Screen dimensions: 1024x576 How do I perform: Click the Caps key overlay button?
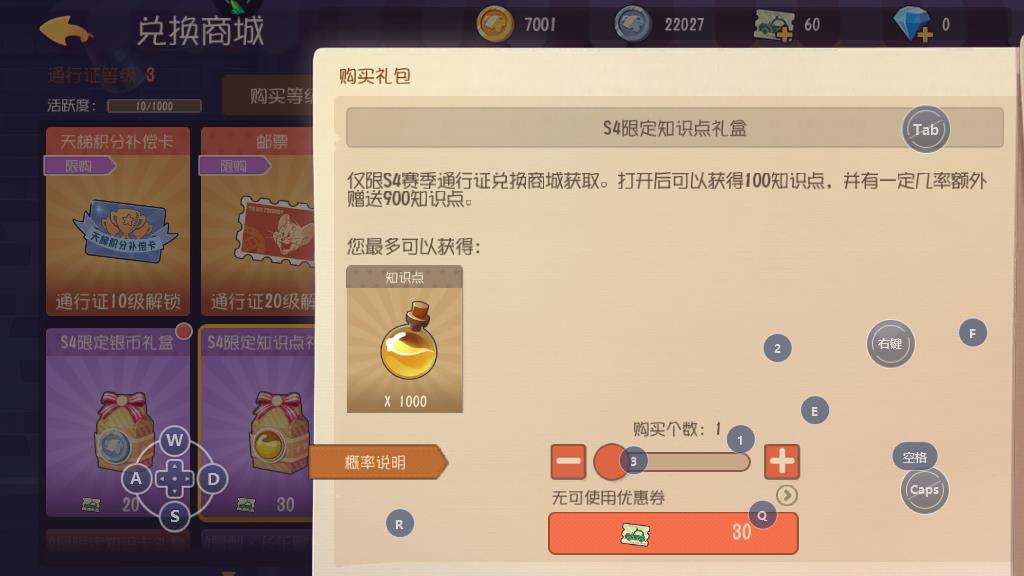click(924, 490)
